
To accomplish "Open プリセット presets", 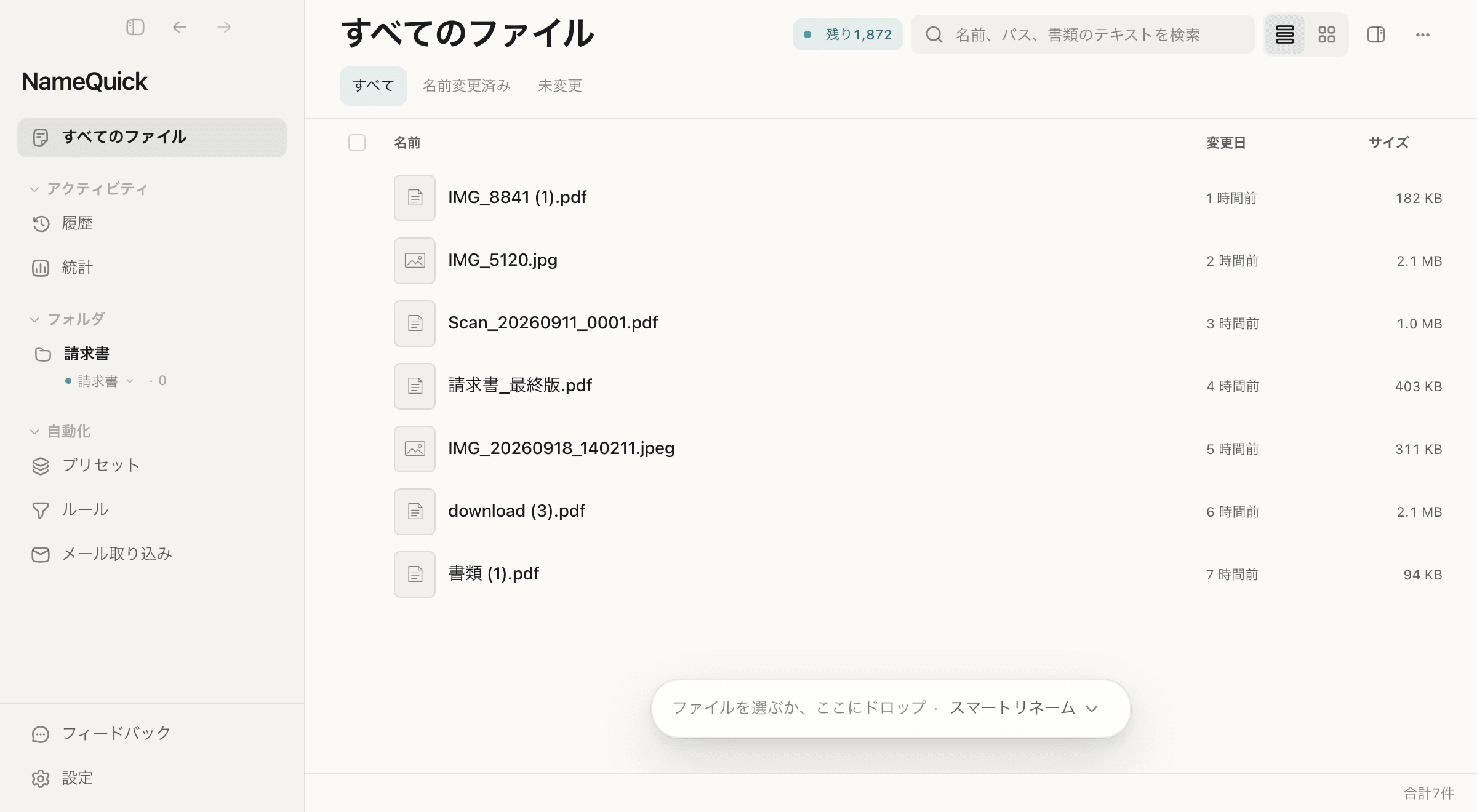I will pos(152,466).
